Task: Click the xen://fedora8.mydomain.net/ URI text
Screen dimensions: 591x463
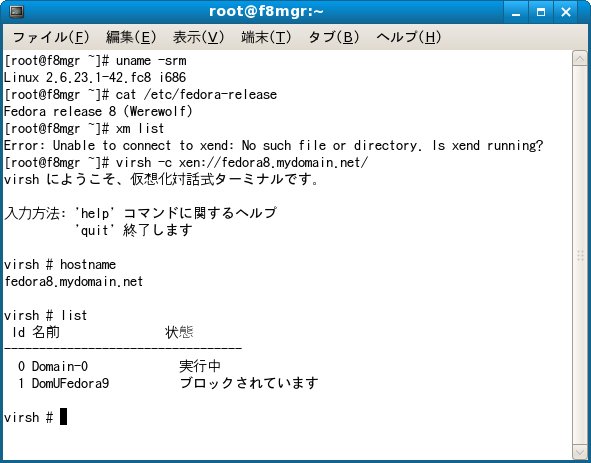Action: tap(273, 163)
